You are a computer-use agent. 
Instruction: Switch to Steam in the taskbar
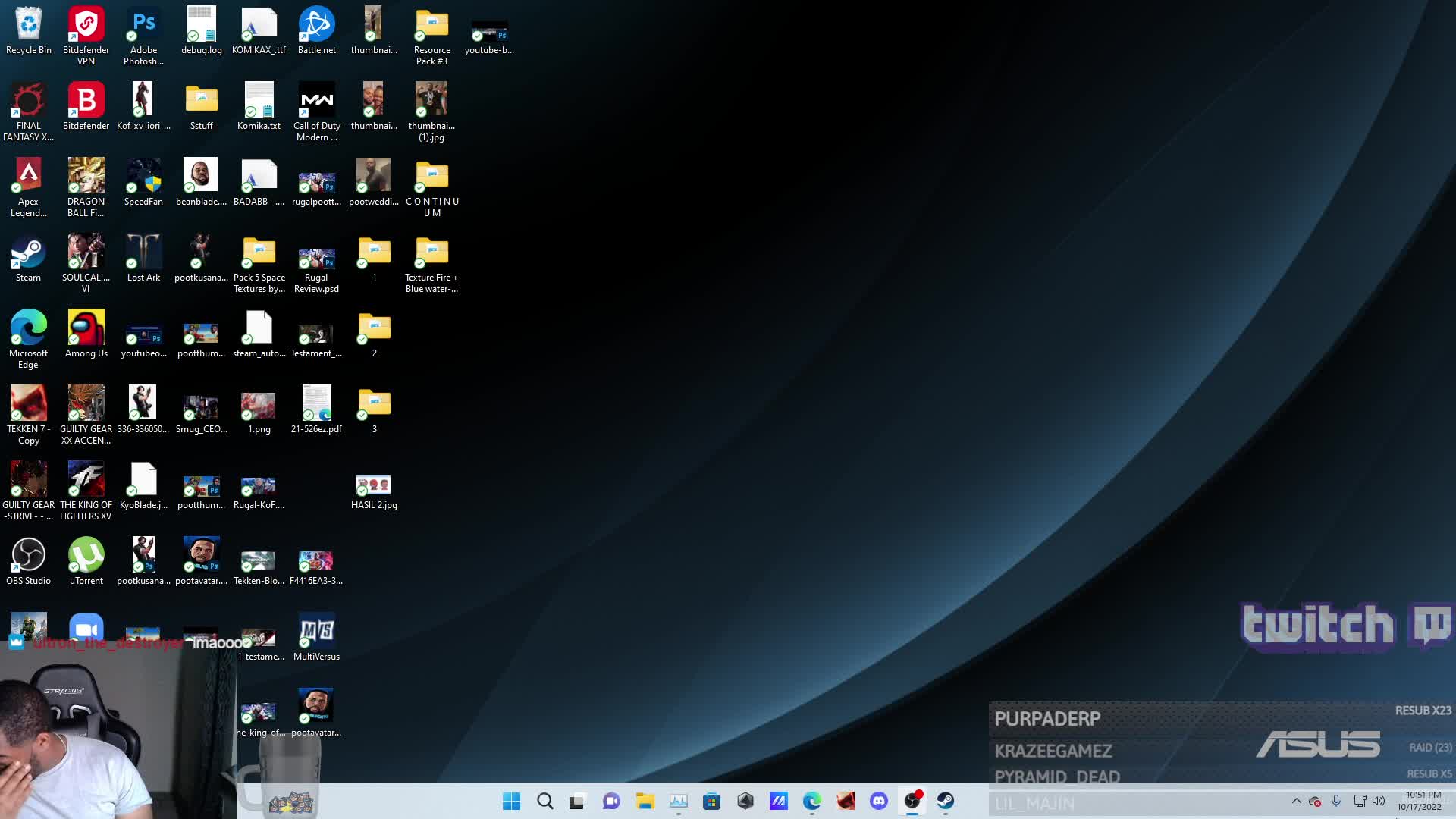point(945,801)
